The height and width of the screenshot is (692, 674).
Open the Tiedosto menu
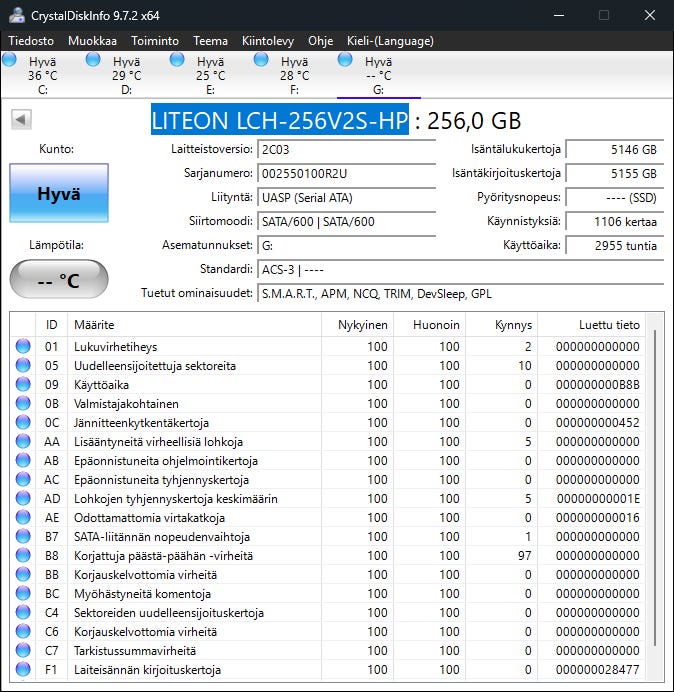(x=32, y=41)
